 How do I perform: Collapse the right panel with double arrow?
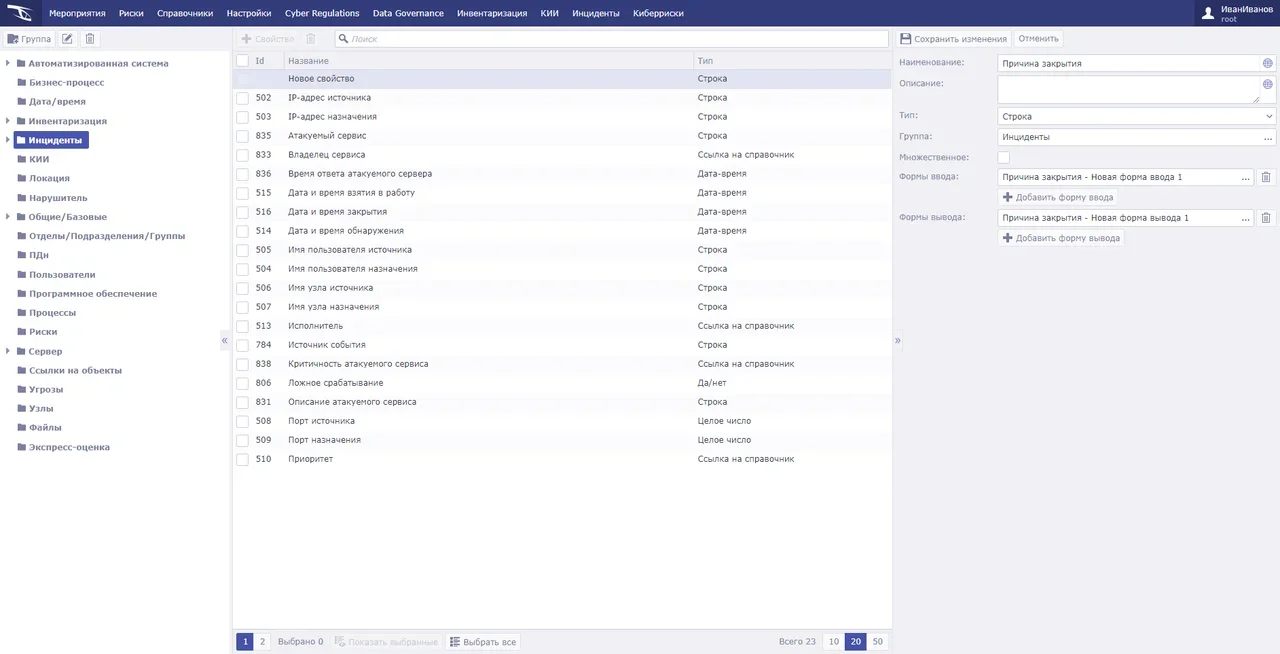point(897,341)
